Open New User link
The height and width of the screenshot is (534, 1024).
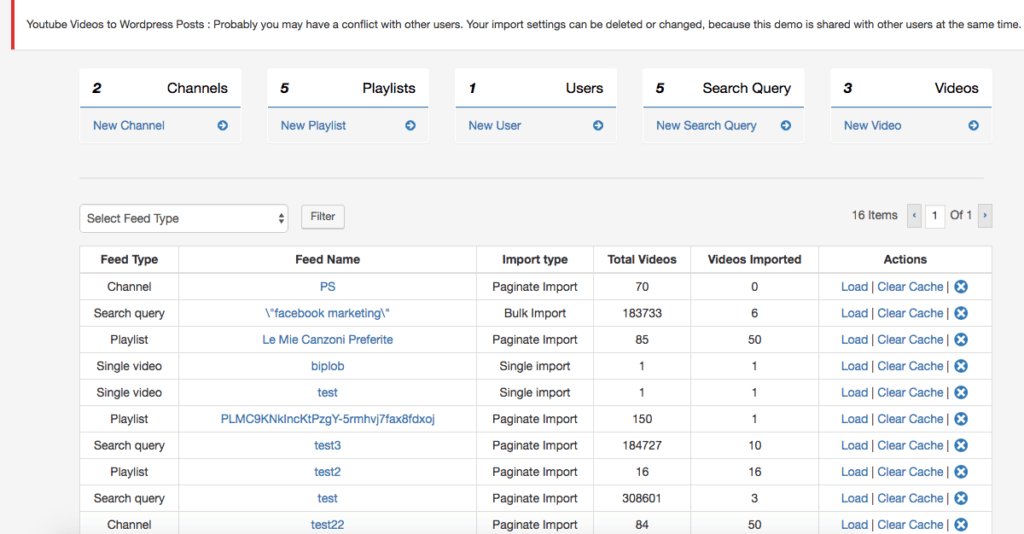(494, 125)
